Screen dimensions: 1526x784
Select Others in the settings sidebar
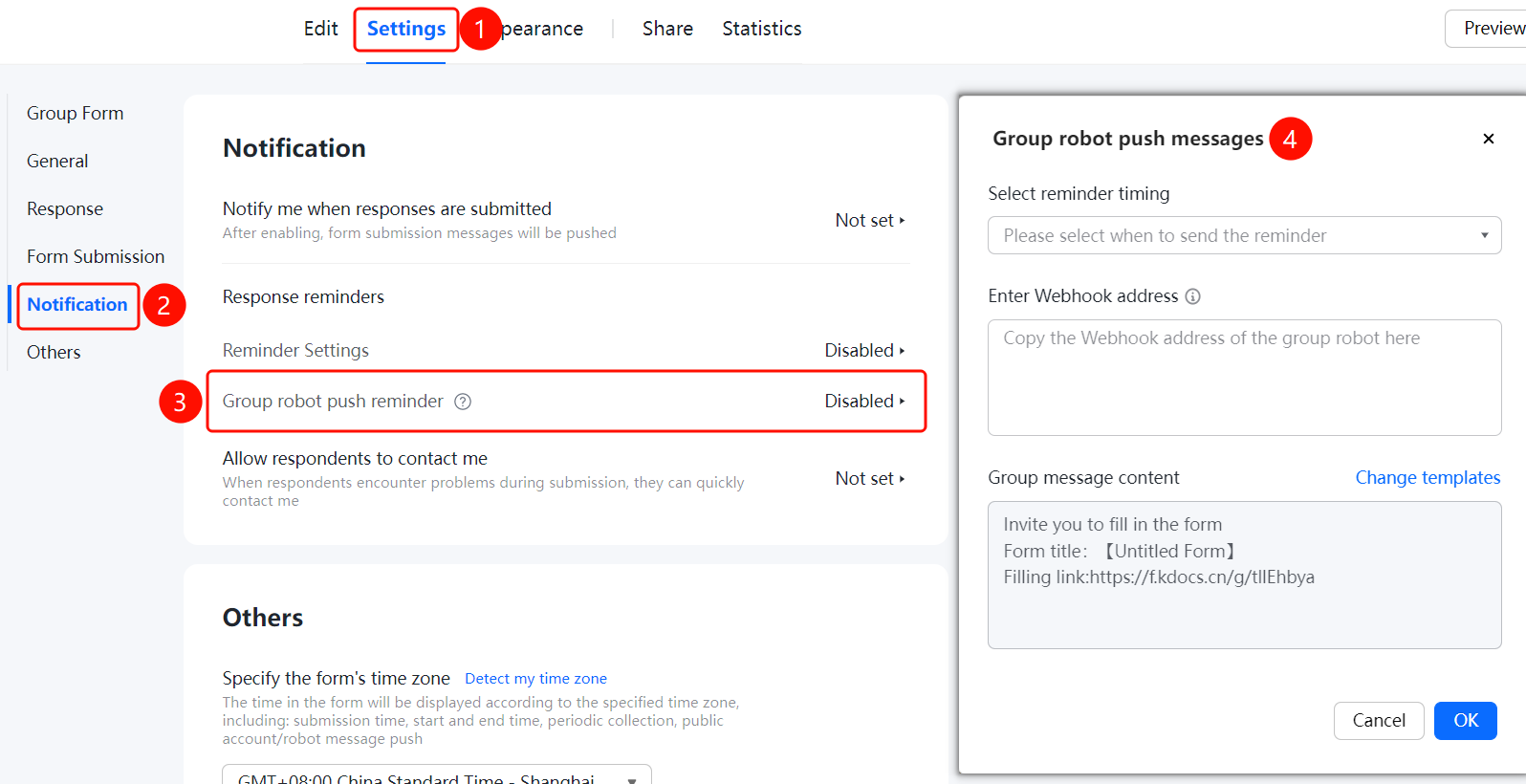[x=54, y=352]
